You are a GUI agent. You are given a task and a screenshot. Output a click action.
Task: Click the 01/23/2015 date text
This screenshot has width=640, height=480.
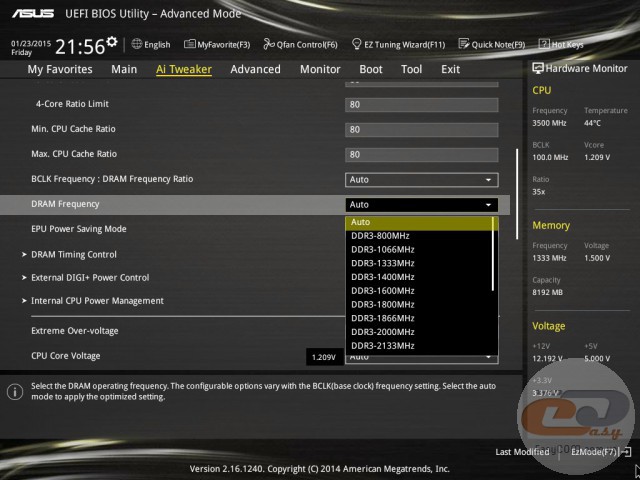click(31, 43)
